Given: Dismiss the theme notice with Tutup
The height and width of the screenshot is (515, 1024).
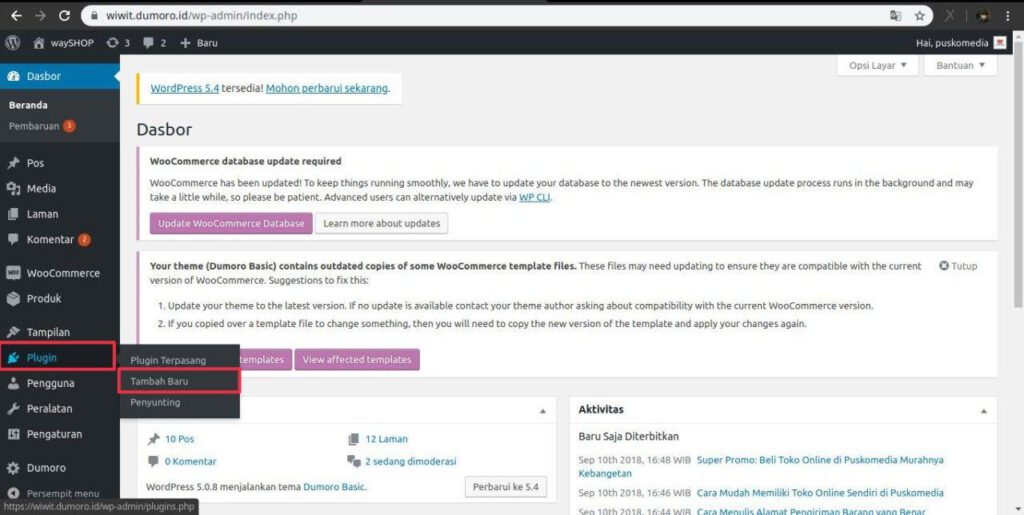Looking at the screenshot, I should (x=958, y=266).
